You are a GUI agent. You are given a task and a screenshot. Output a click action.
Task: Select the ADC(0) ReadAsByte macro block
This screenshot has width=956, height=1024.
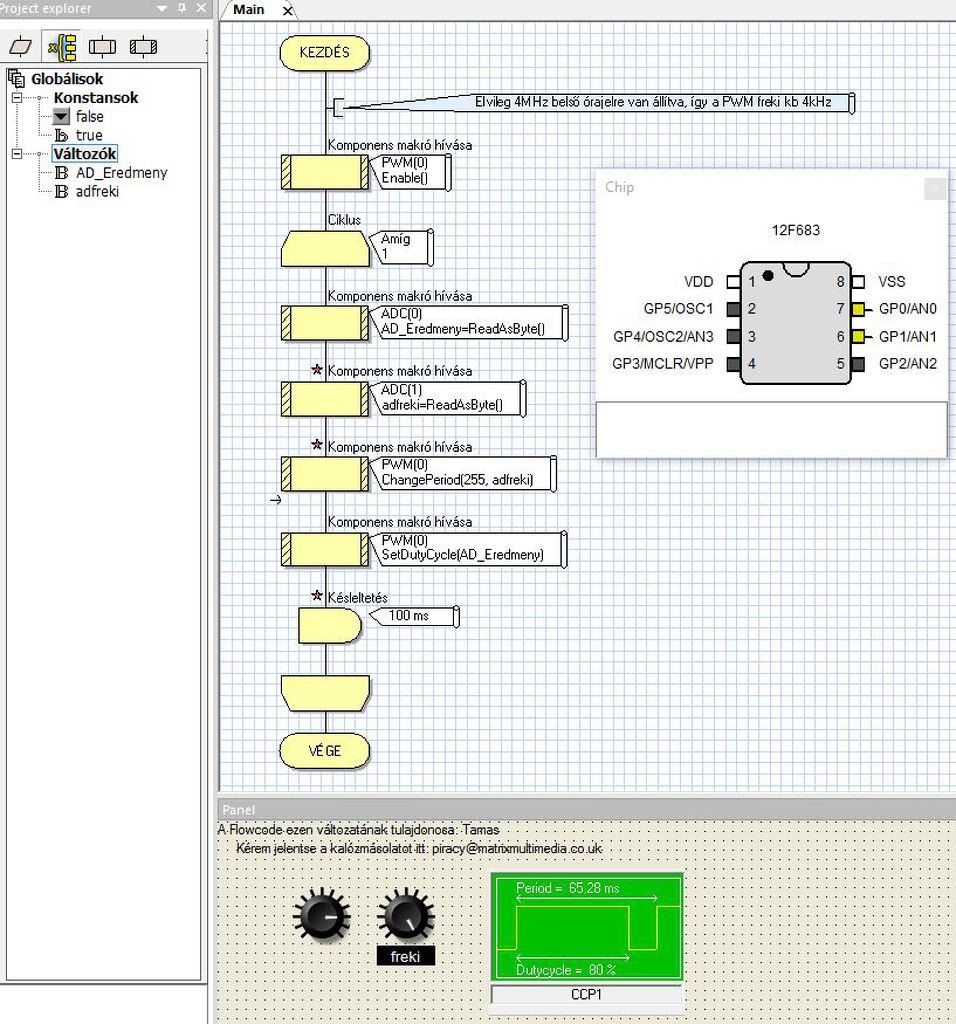(x=325, y=323)
